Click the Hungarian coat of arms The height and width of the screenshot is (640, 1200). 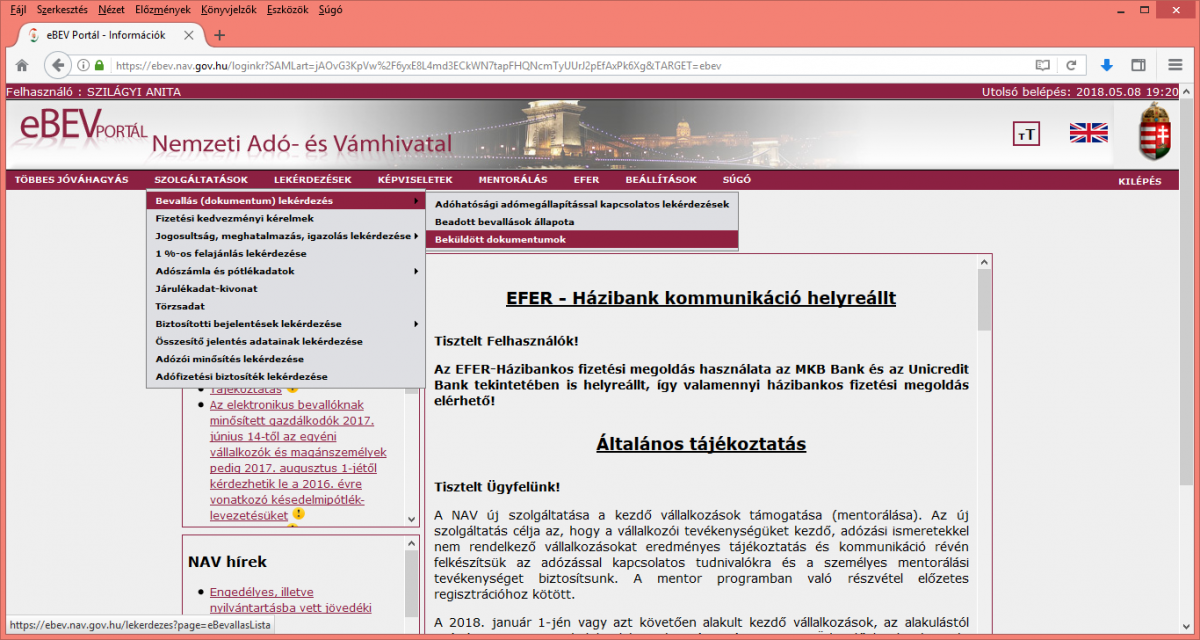1155,131
